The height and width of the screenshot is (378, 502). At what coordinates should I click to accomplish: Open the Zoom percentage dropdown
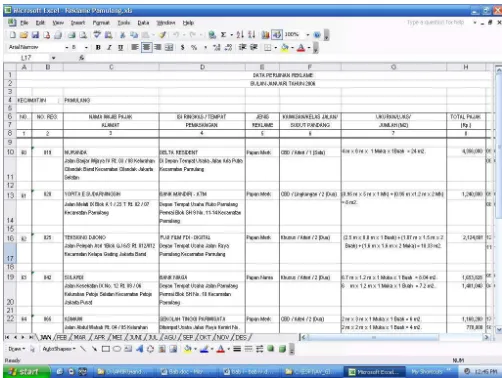click(x=308, y=35)
